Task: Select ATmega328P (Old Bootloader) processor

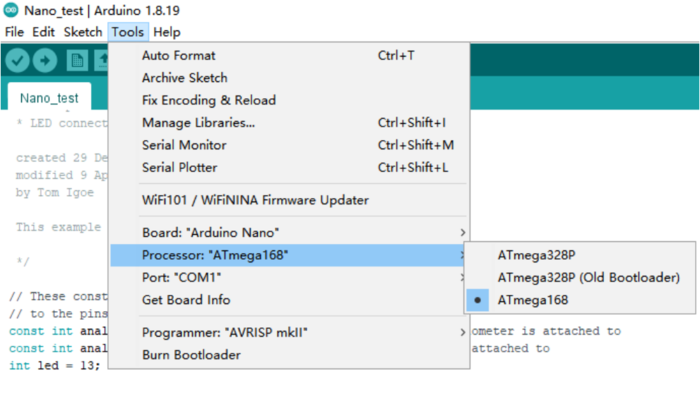Action: coord(580,277)
